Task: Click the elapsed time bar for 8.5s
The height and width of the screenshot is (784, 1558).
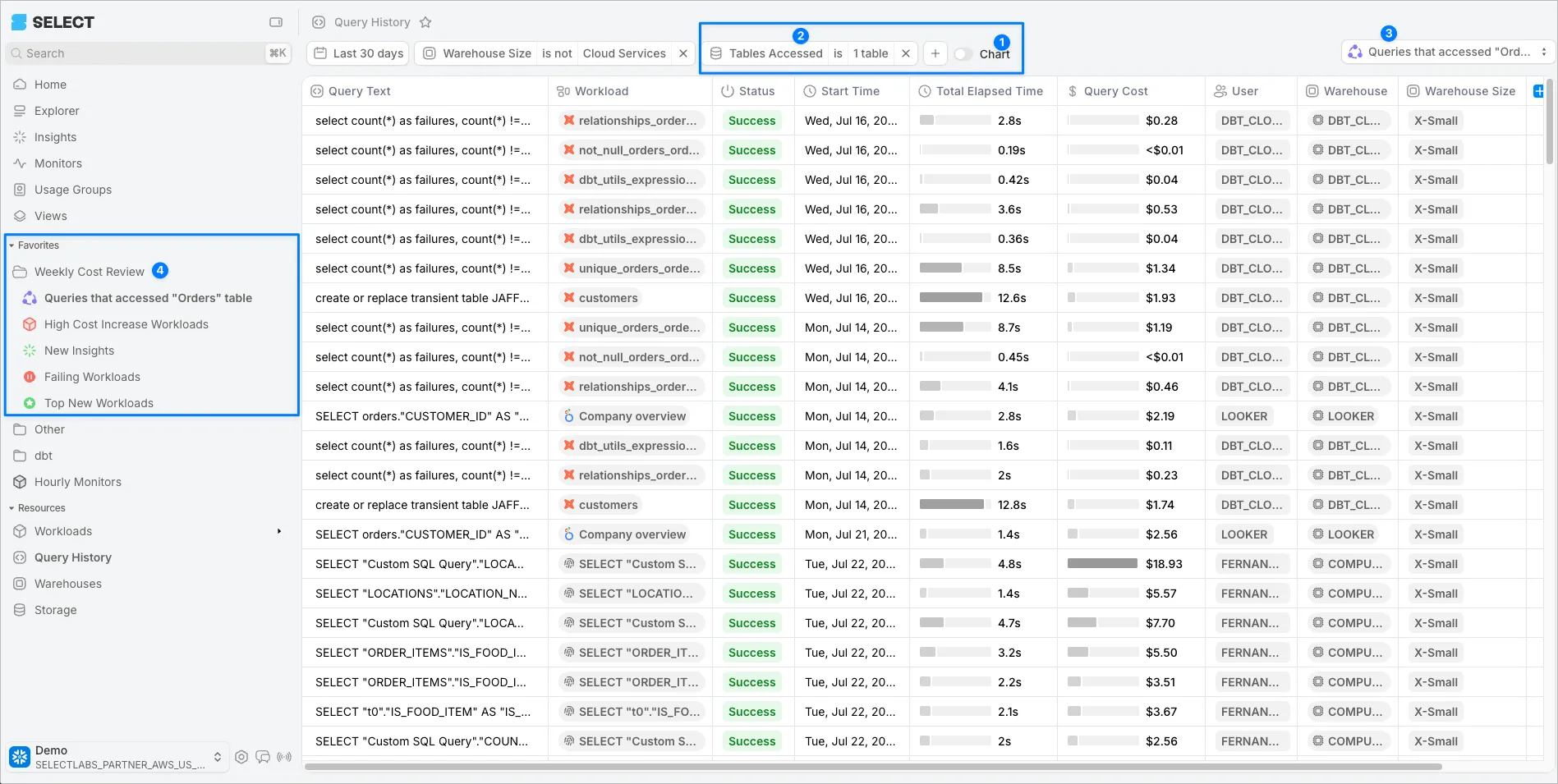Action: [x=954, y=268]
